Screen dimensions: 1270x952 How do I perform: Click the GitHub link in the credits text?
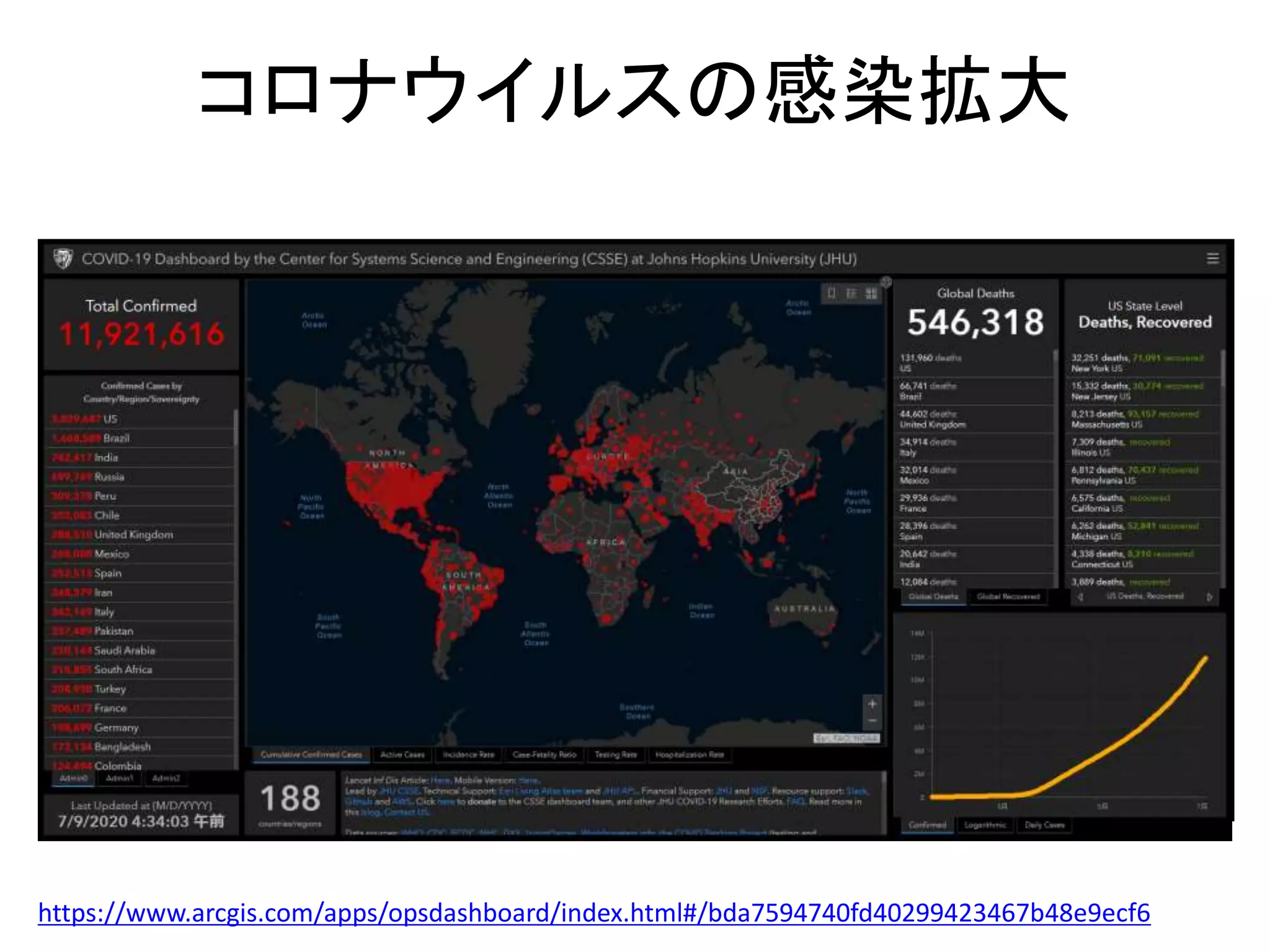pyautogui.click(x=358, y=801)
